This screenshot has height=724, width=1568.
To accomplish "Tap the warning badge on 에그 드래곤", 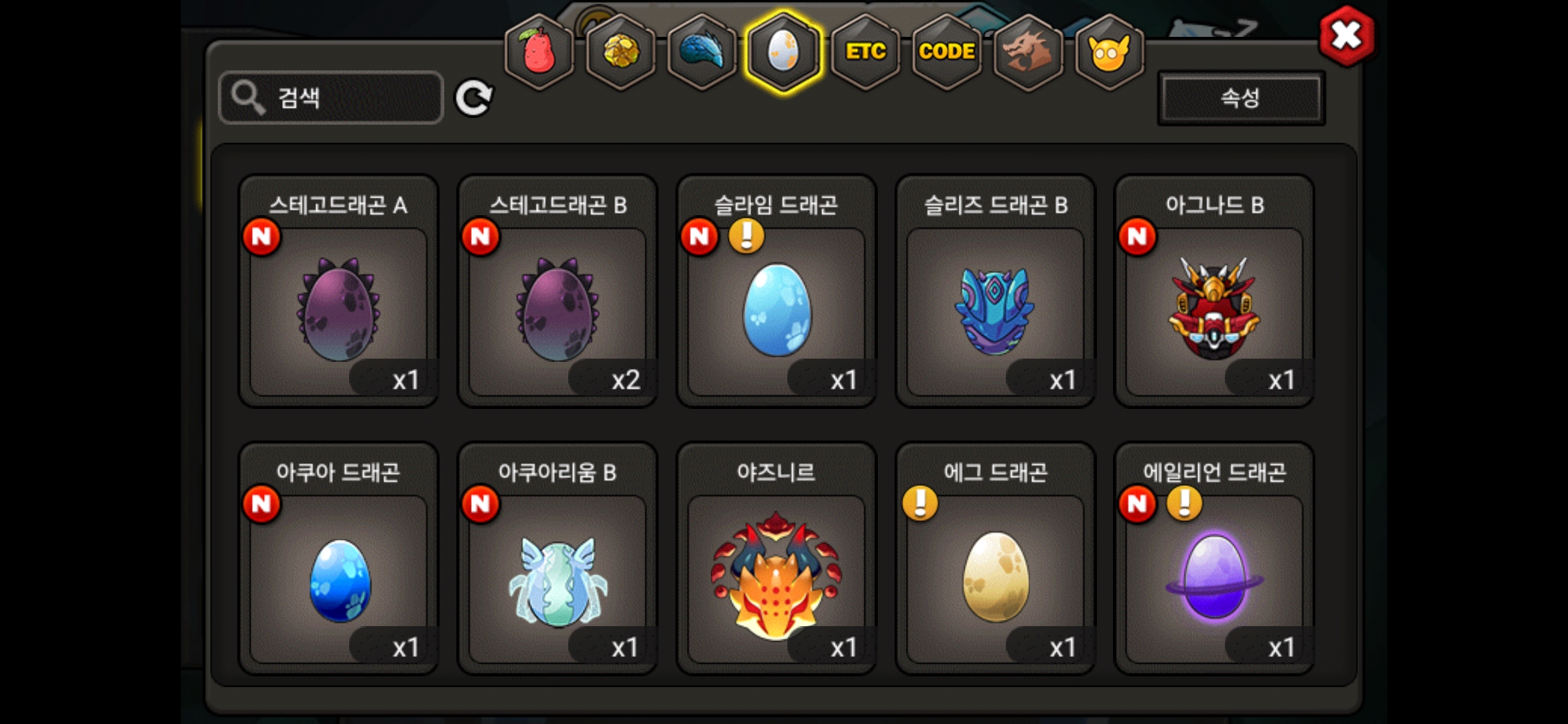I will 920,503.
